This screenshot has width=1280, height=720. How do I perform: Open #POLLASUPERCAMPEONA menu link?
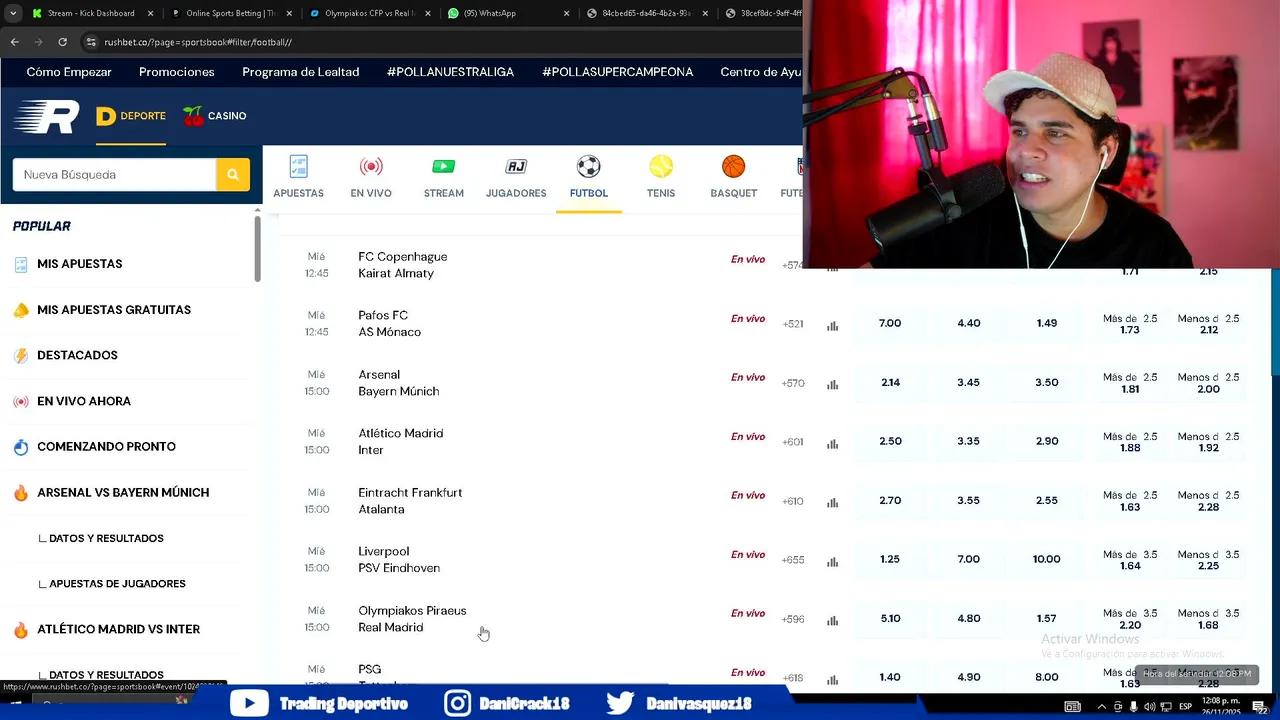click(618, 72)
